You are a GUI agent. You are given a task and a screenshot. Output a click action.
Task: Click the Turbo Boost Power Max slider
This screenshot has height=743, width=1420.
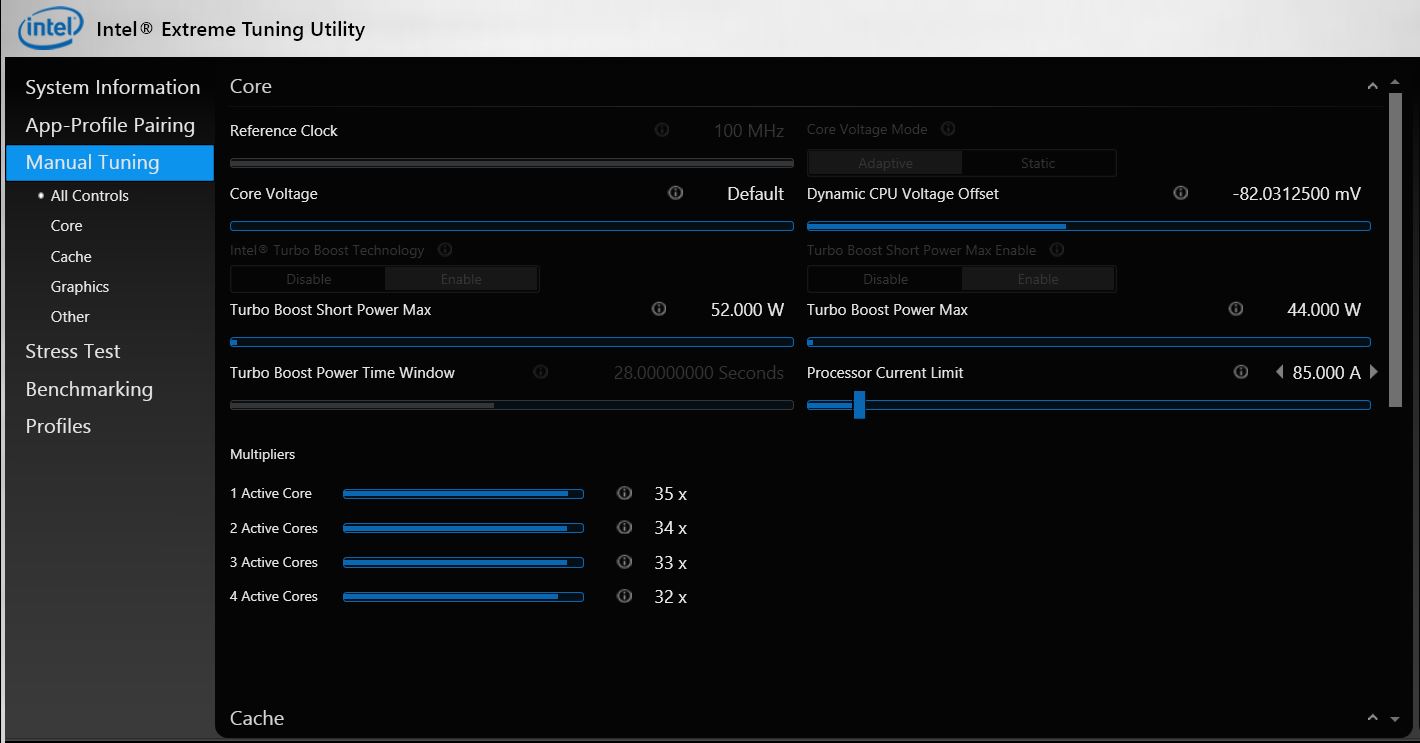1089,342
